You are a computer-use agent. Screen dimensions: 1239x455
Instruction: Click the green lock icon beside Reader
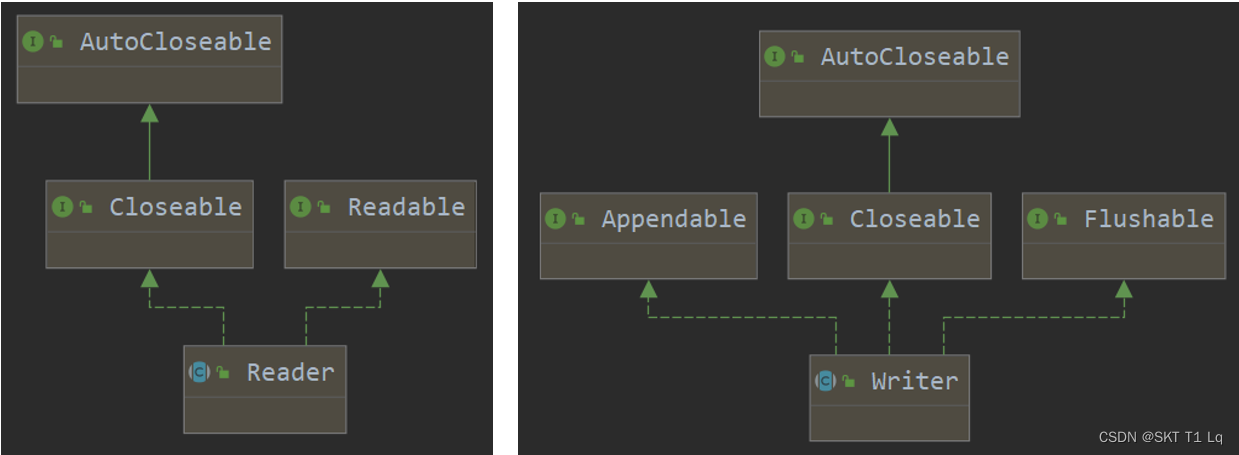coord(223,373)
